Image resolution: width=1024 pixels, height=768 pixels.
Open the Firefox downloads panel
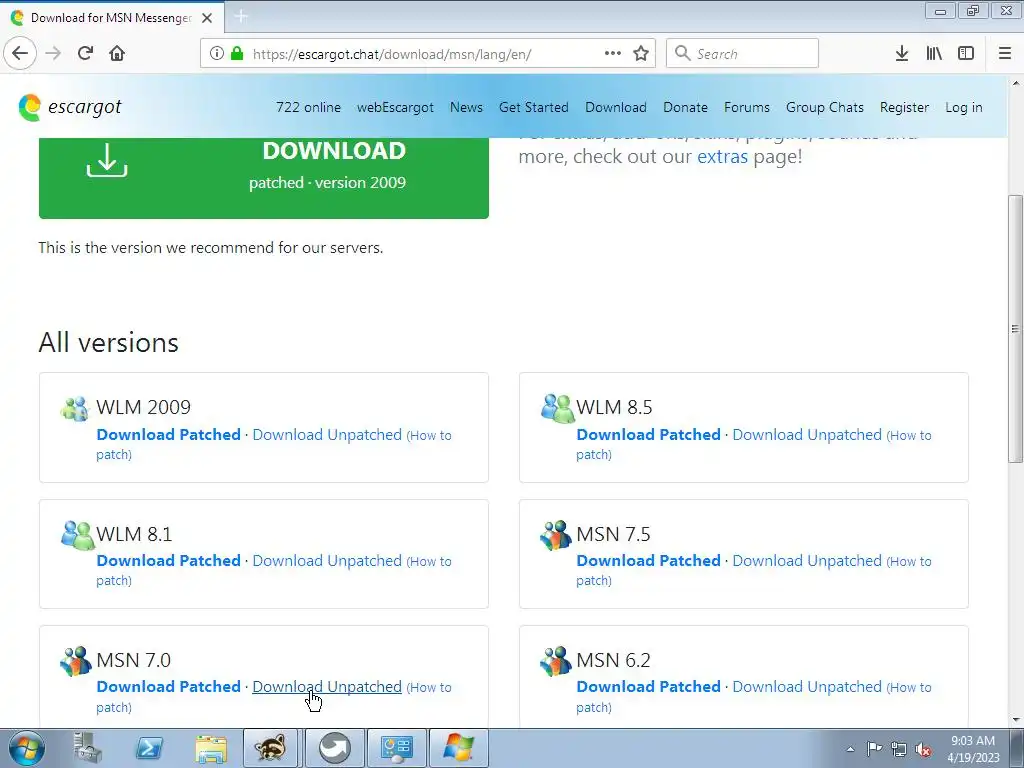(902, 54)
